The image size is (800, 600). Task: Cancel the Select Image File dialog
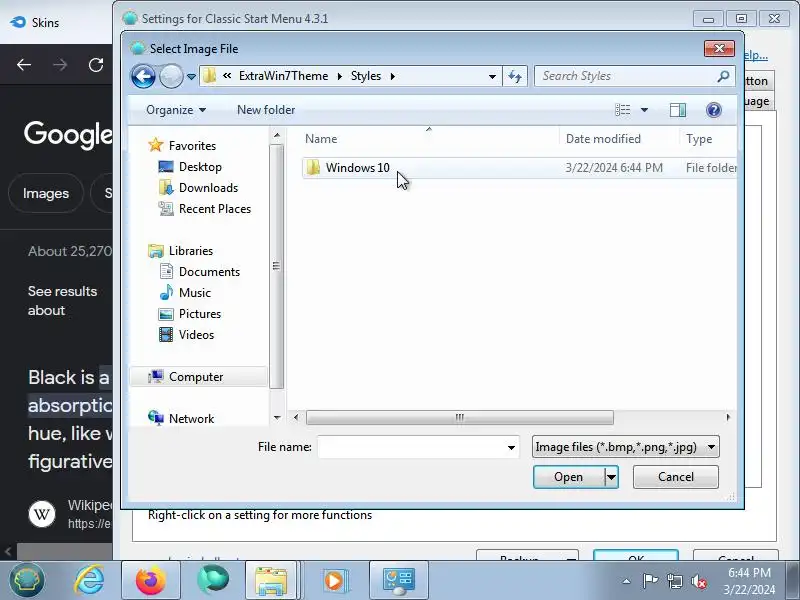coord(676,477)
